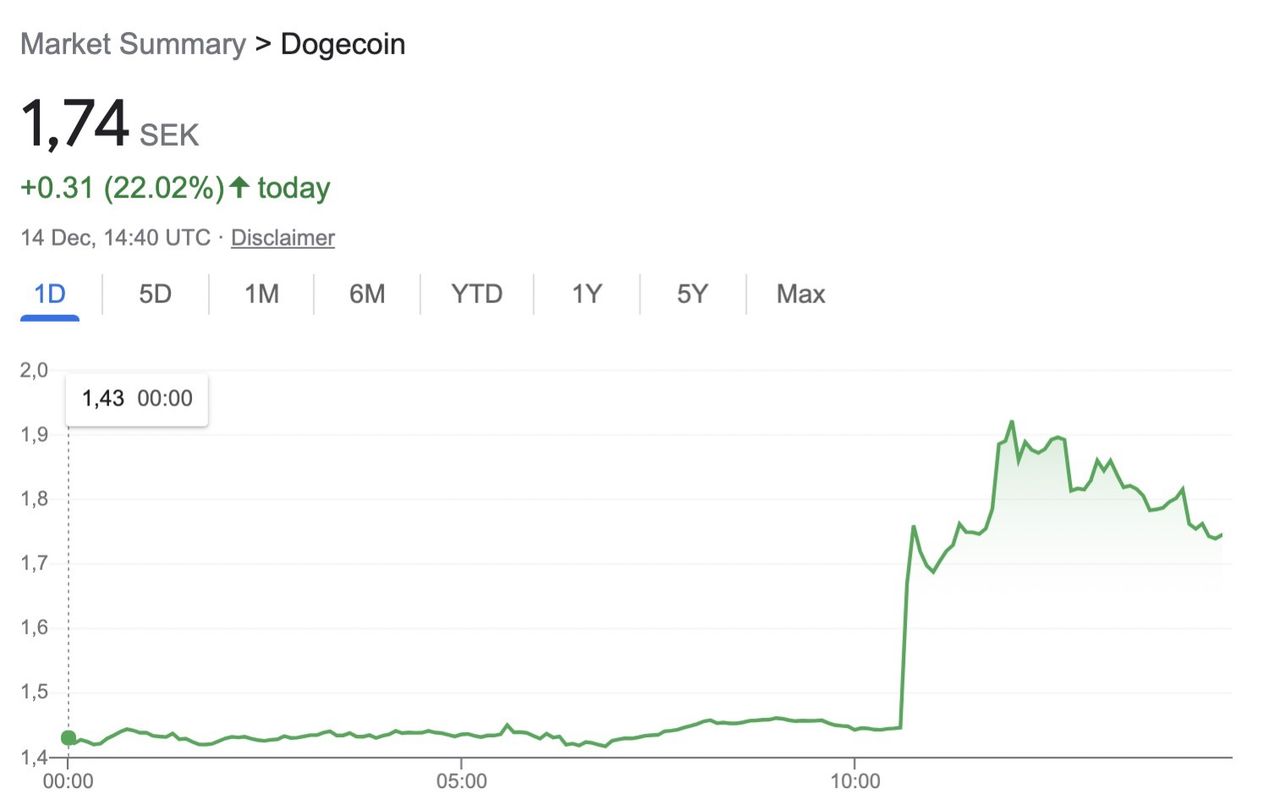View the 5Y price chart
Image resolution: width=1280 pixels, height=805 pixels.
click(x=692, y=294)
